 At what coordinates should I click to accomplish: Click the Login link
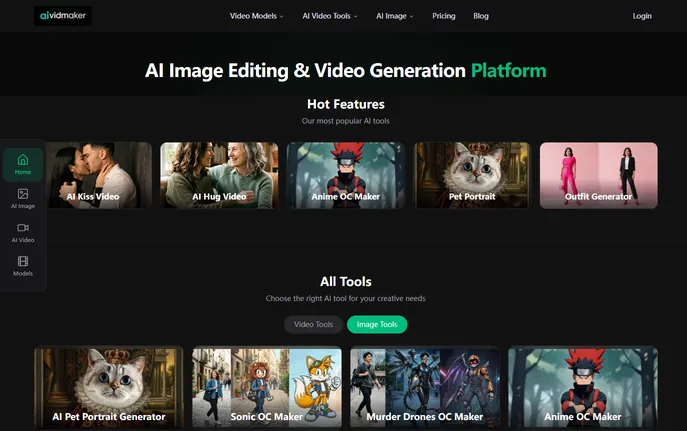(x=642, y=16)
